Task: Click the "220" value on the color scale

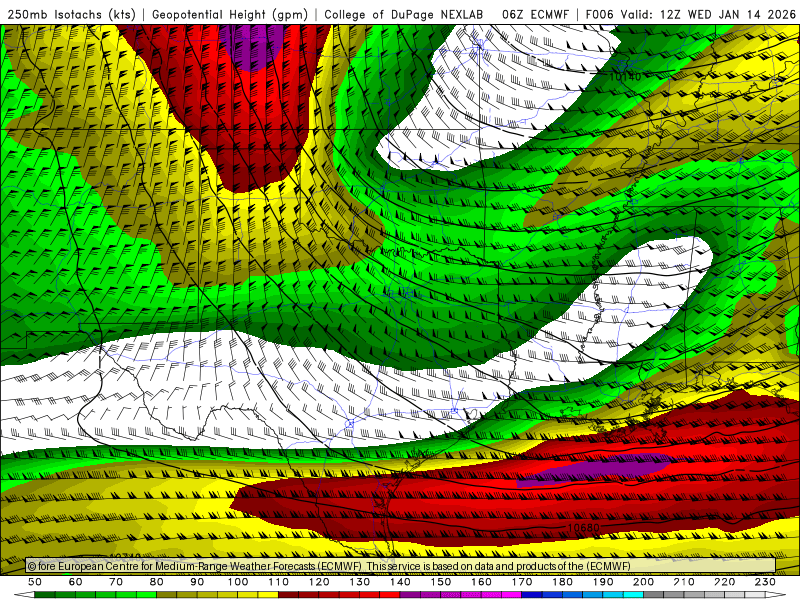Action: click(724, 582)
